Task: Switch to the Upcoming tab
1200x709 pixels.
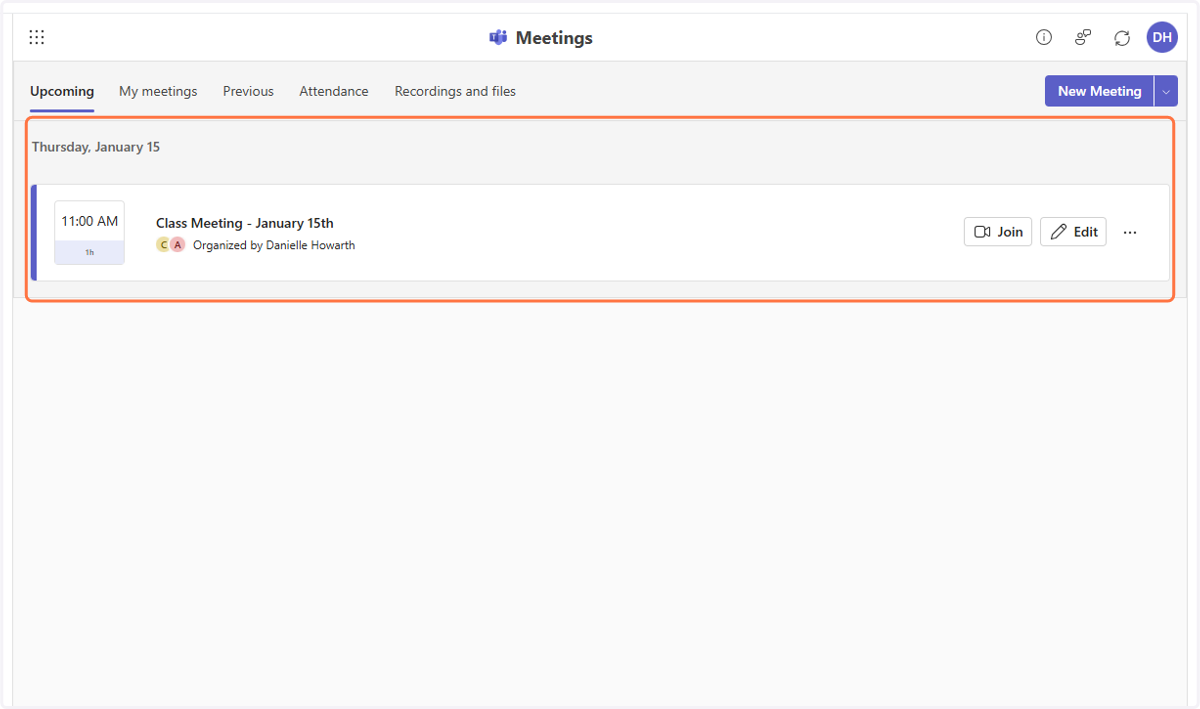Action: [62, 91]
